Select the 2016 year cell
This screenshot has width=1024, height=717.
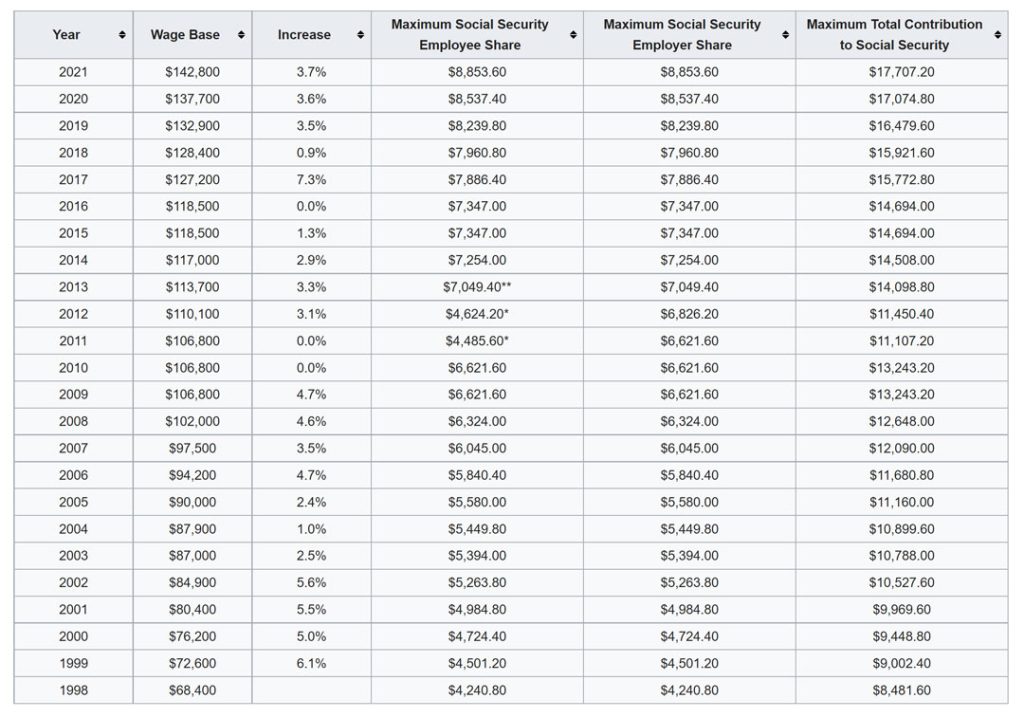coord(73,206)
